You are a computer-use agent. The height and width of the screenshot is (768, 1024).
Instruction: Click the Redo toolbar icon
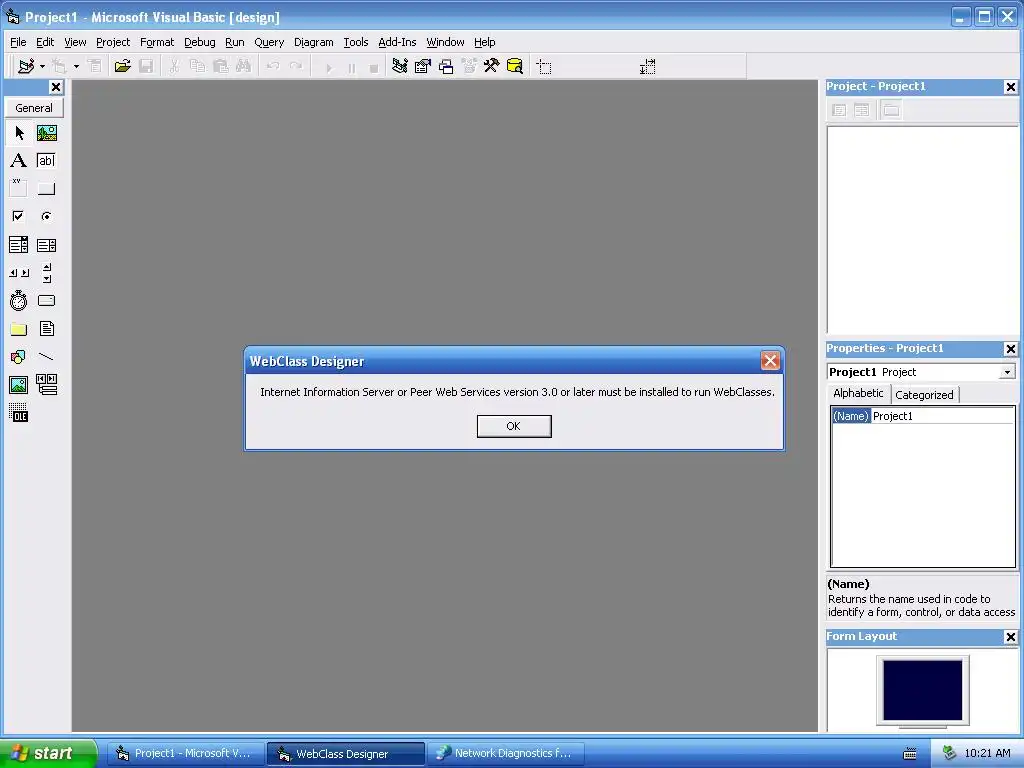[x=296, y=66]
